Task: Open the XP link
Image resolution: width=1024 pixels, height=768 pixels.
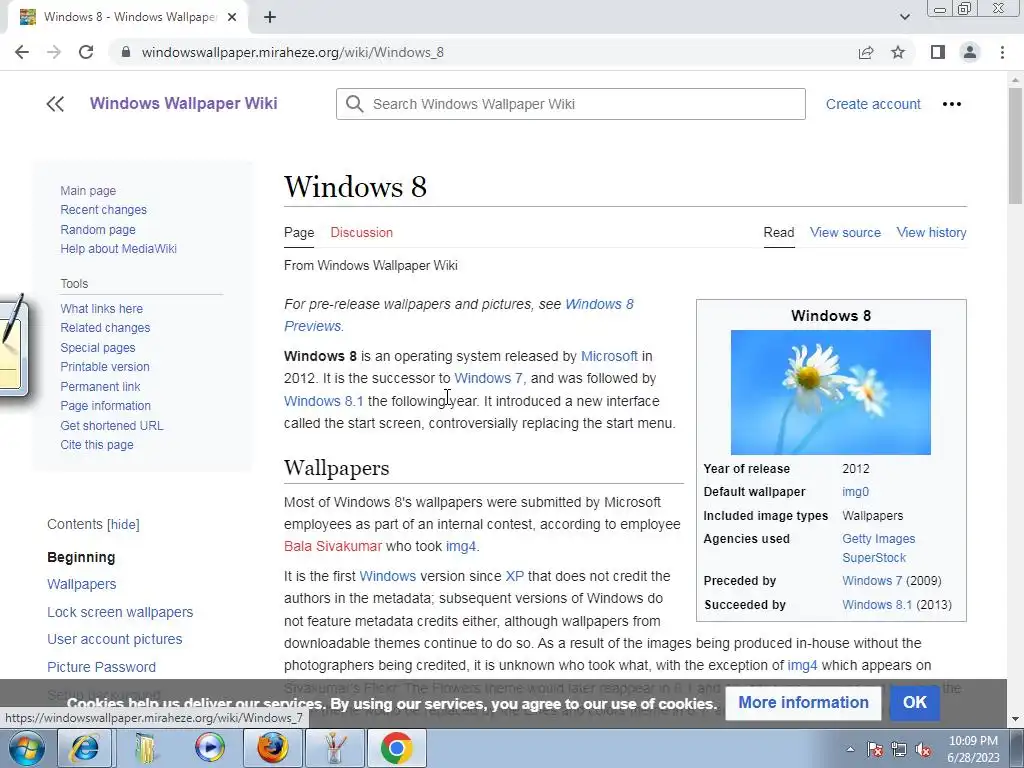Action: [x=515, y=576]
